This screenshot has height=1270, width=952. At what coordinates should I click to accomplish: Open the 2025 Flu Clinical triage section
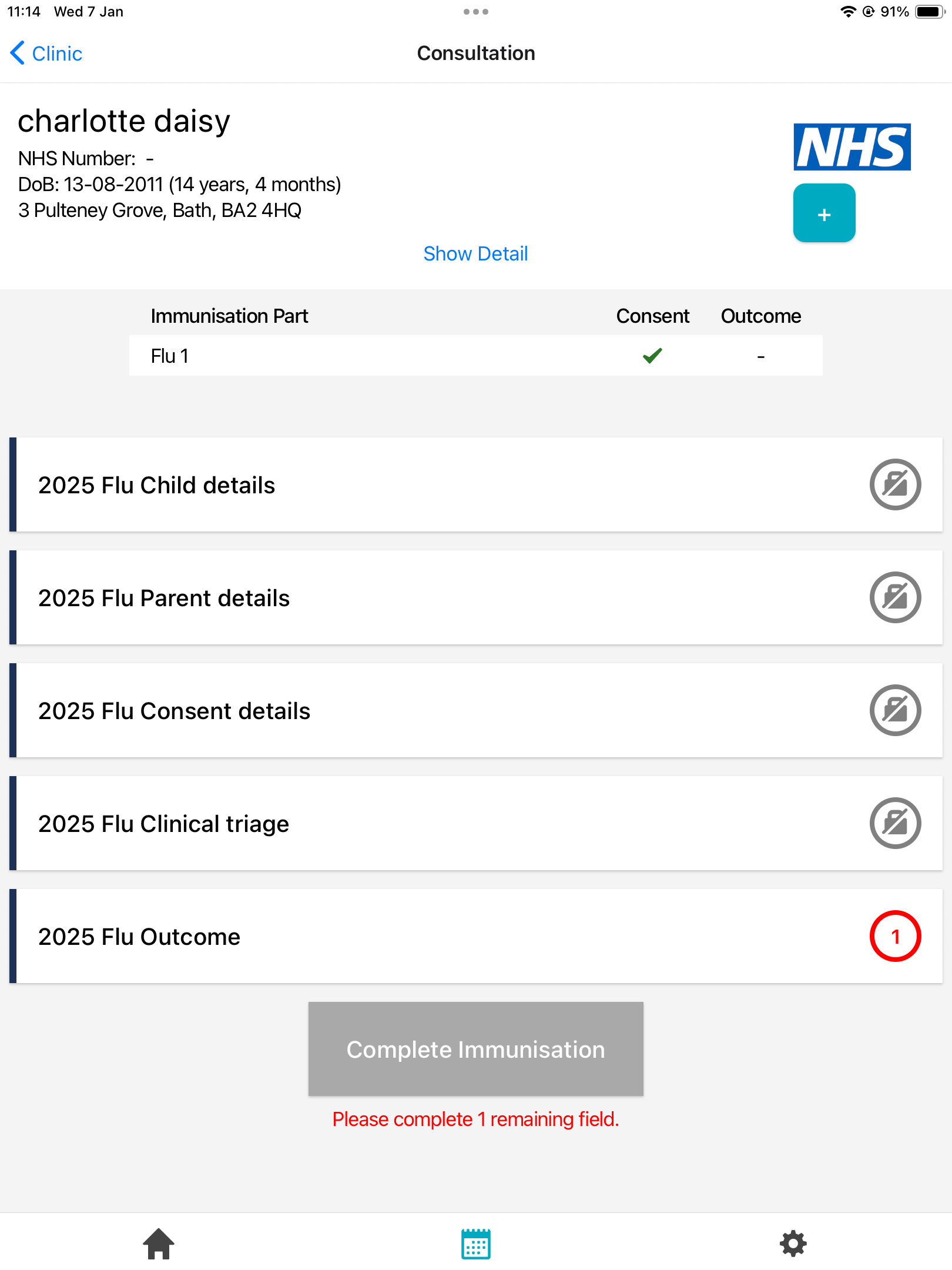[163, 824]
